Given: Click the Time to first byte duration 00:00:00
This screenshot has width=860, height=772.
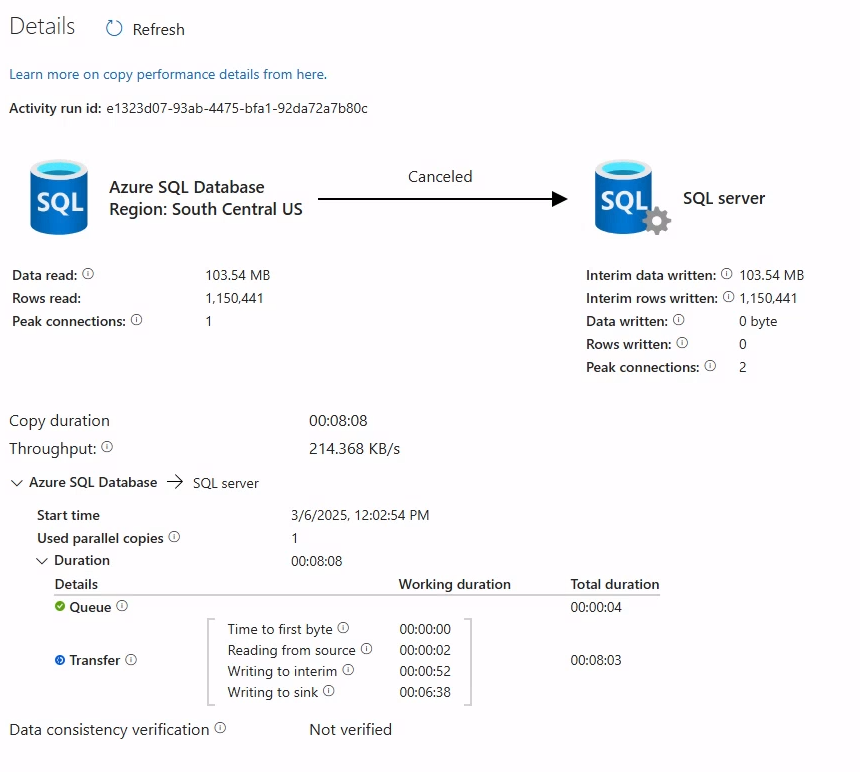Looking at the screenshot, I should pyautogui.click(x=425, y=629).
